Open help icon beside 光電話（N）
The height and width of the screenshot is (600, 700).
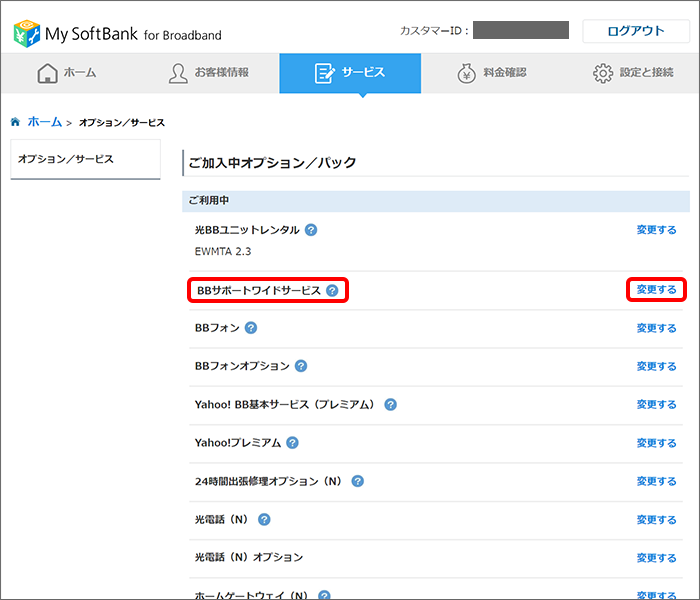(264, 520)
